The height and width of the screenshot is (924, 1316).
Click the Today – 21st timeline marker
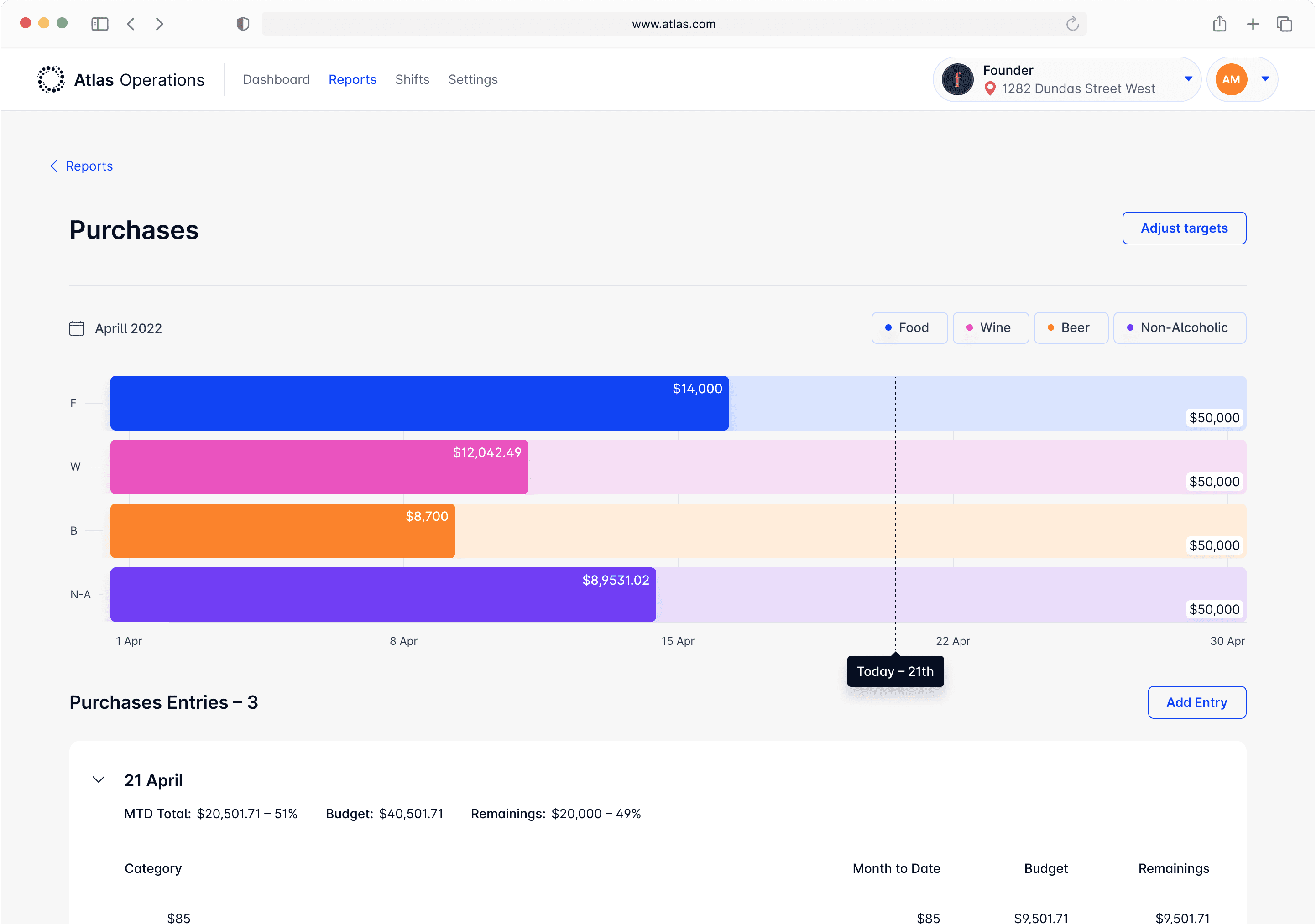click(x=895, y=671)
